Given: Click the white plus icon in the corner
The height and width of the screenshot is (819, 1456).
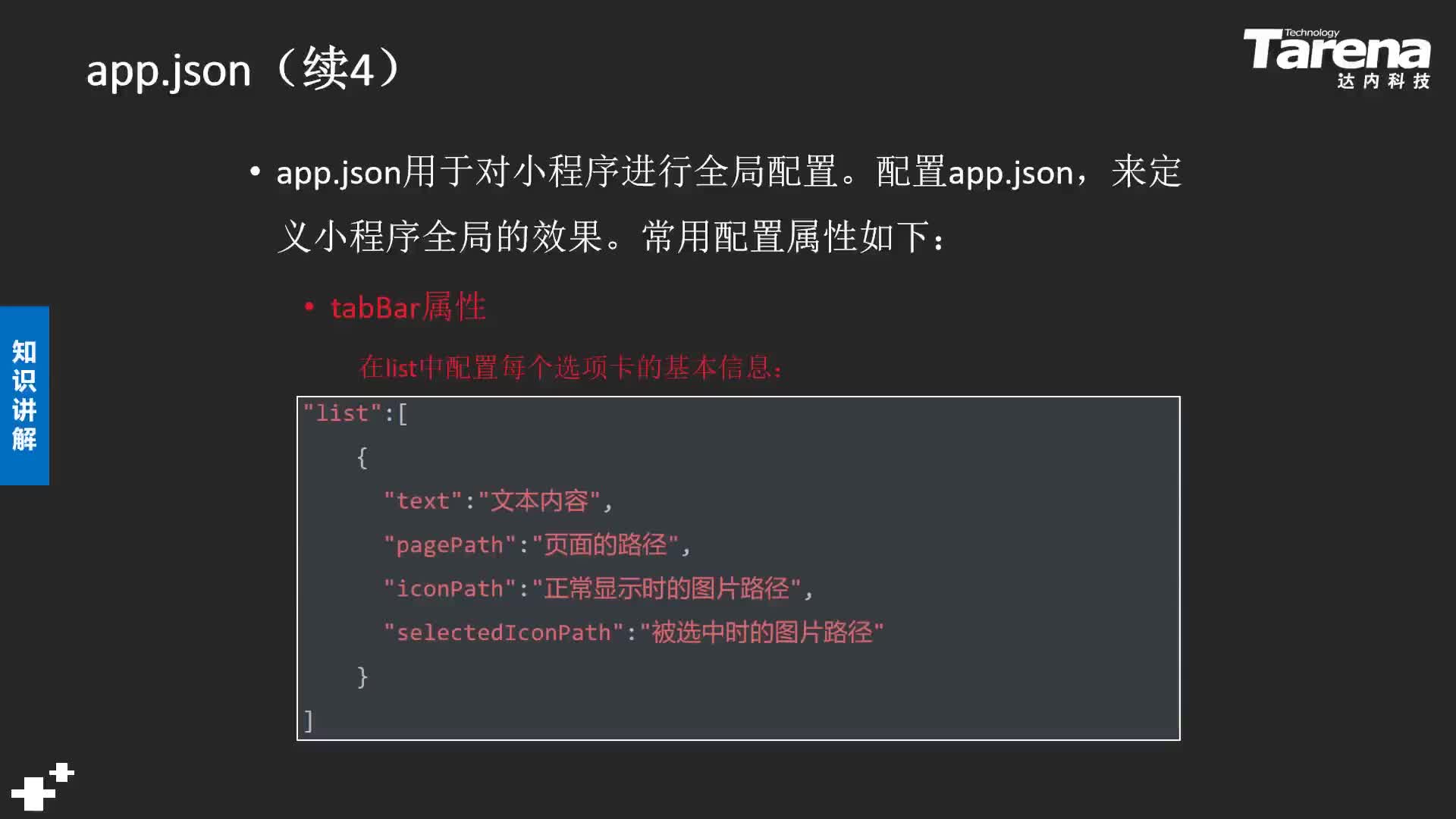Looking at the screenshot, I should 42,787.
